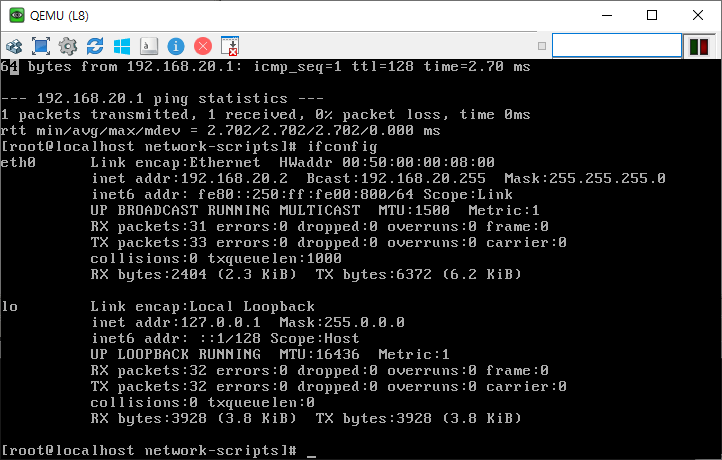
Task: Click the red and green indicator button
Action: (x=699, y=47)
